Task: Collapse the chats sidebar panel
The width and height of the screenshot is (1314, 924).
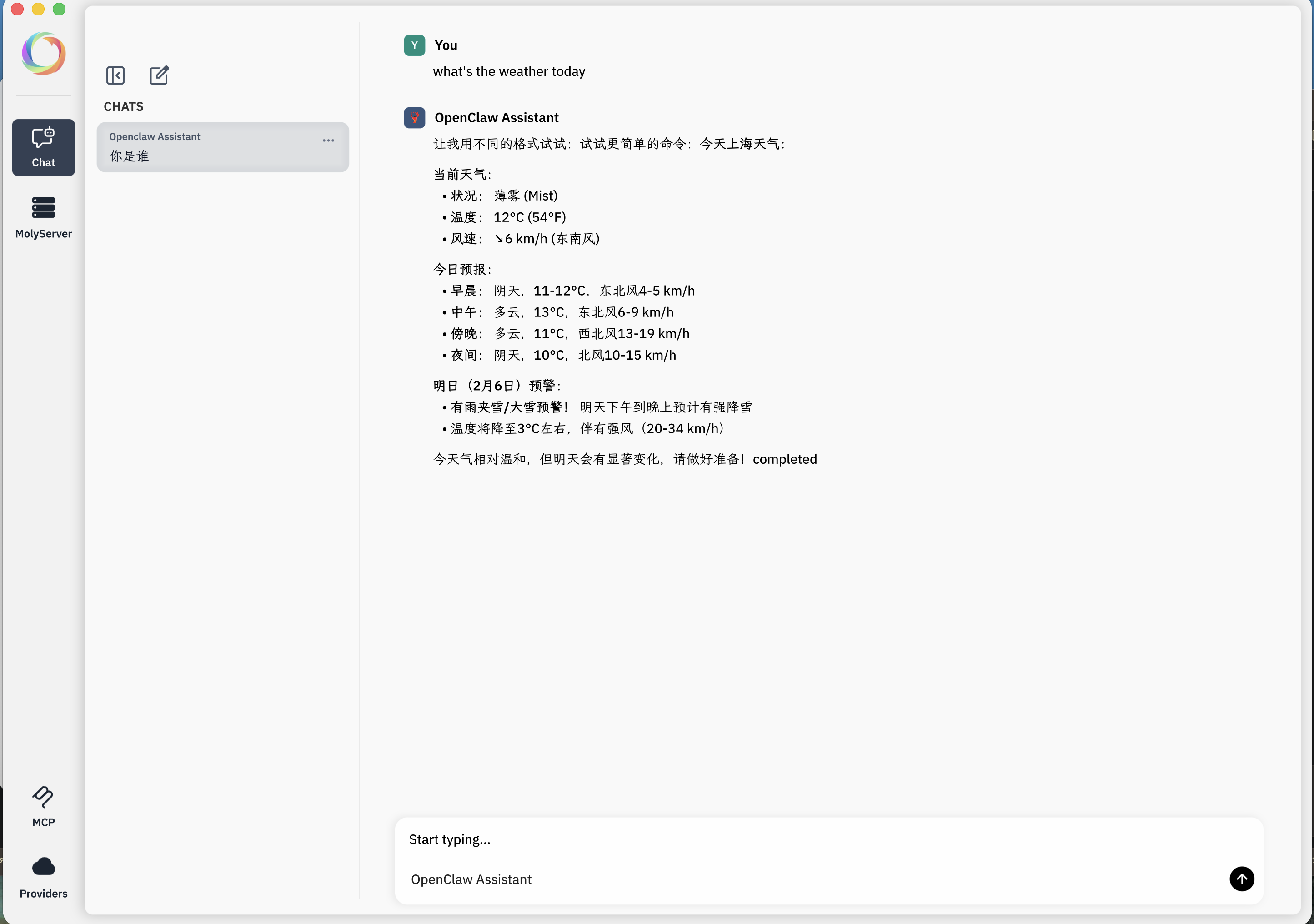Action: [115, 75]
